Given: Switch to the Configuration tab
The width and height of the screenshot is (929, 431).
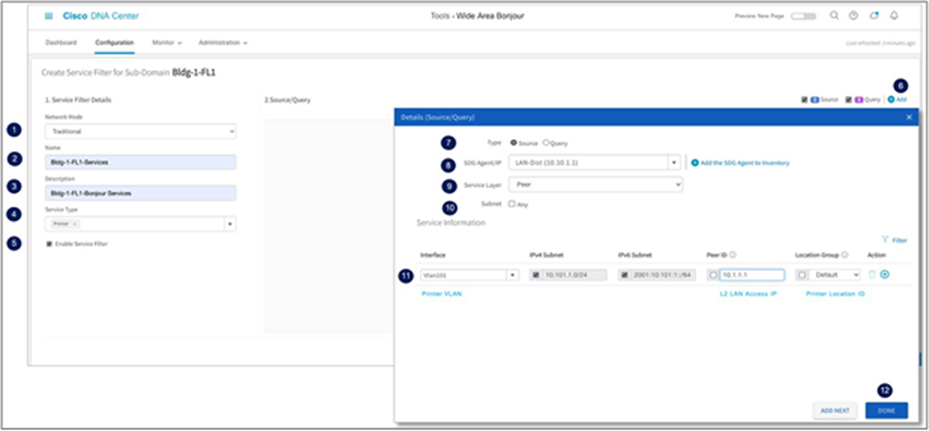Looking at the screenshot, I should pos(114,43).
